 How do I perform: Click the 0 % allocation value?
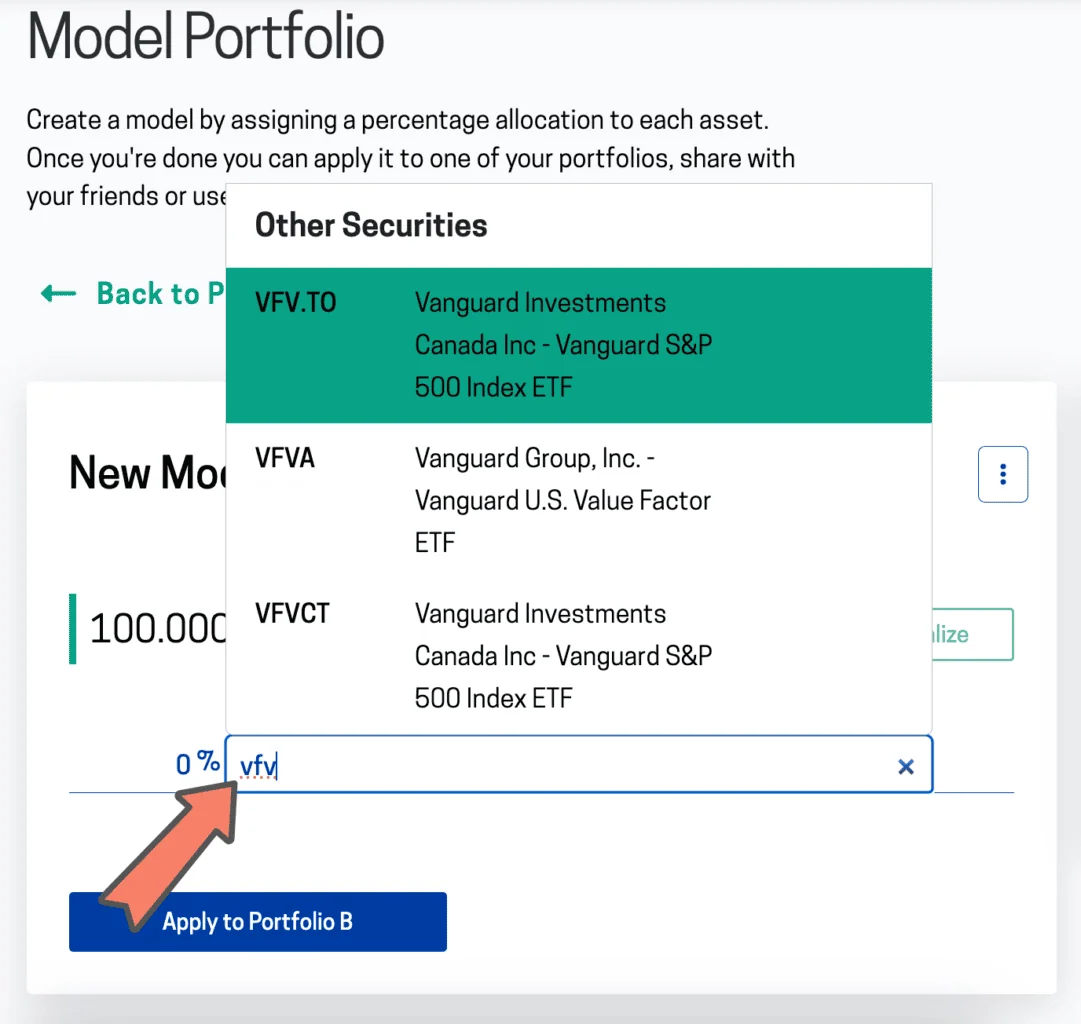(197, 764)
